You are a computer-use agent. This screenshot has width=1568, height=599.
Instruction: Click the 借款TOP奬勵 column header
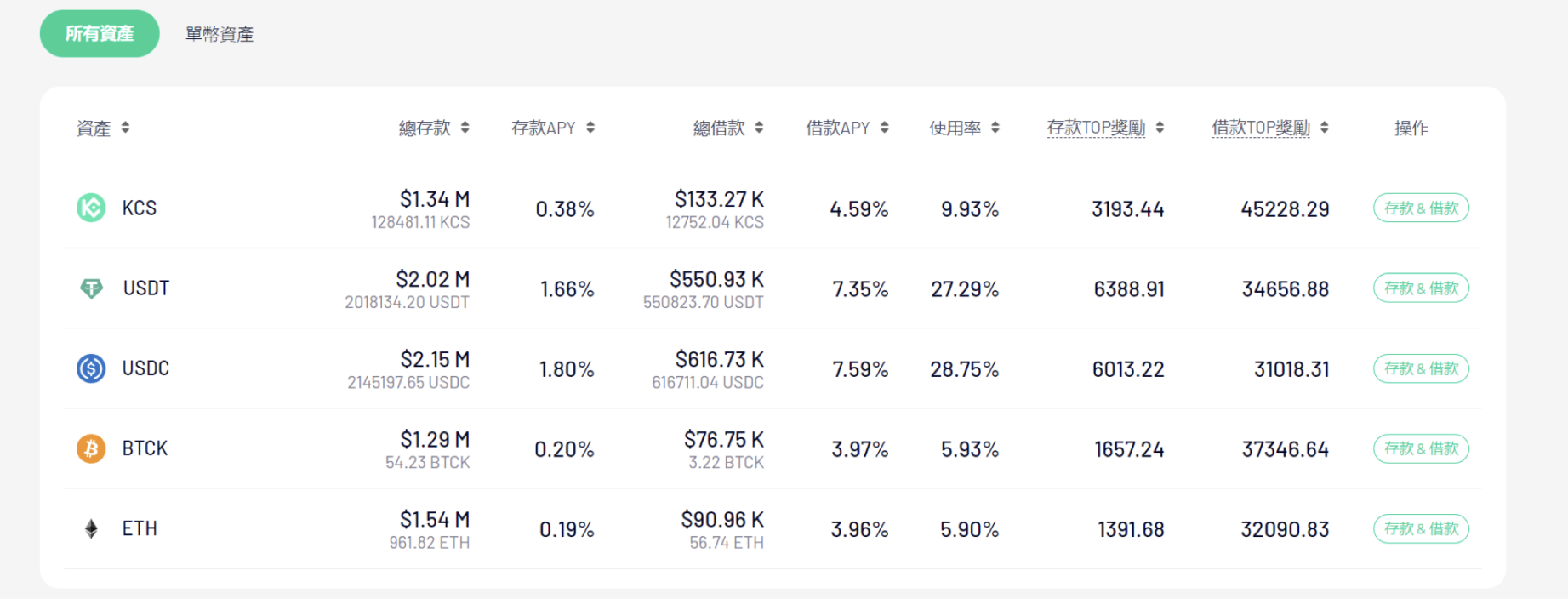point(1261,128)
